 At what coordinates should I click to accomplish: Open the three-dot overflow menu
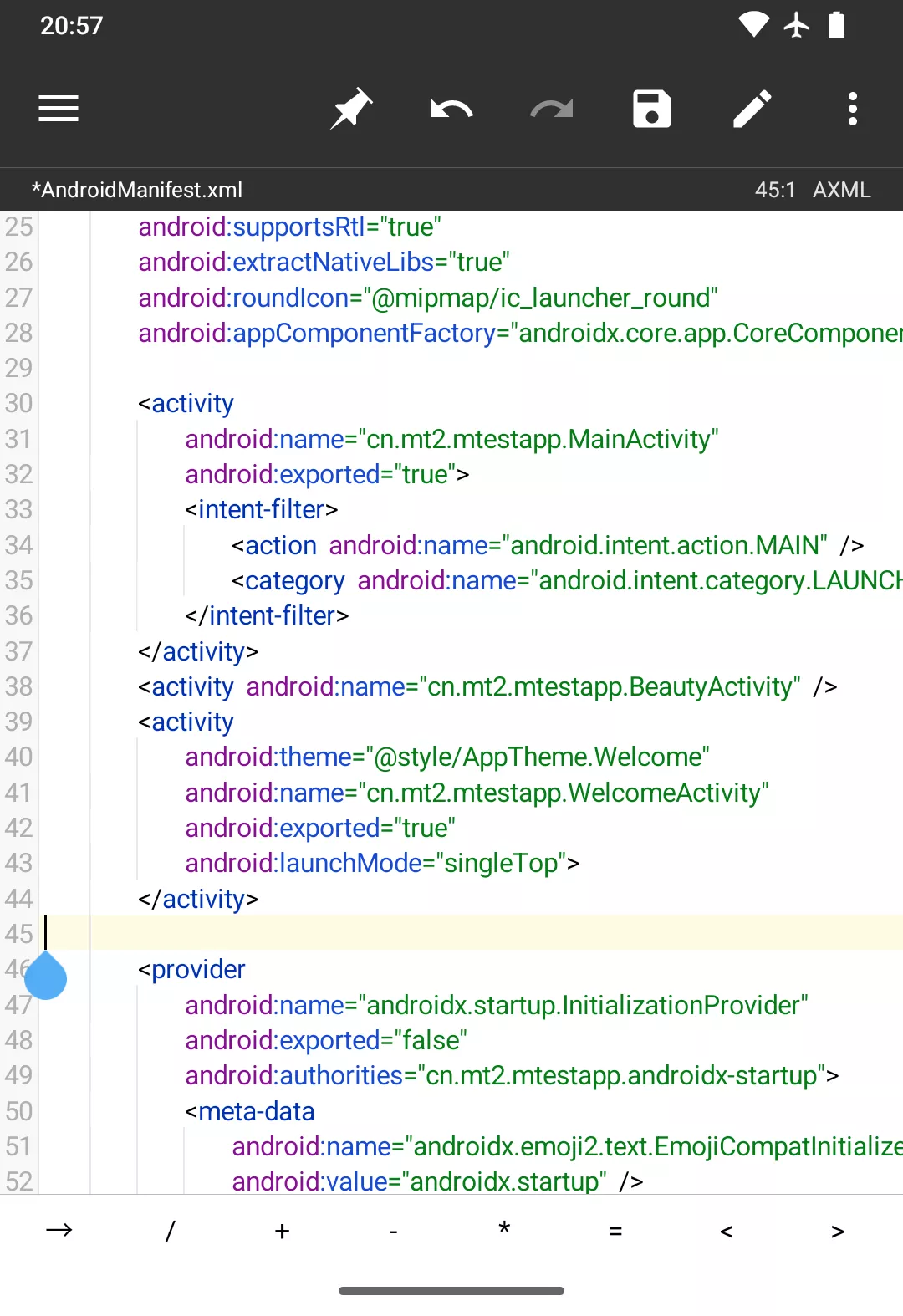tap(852, 109)
